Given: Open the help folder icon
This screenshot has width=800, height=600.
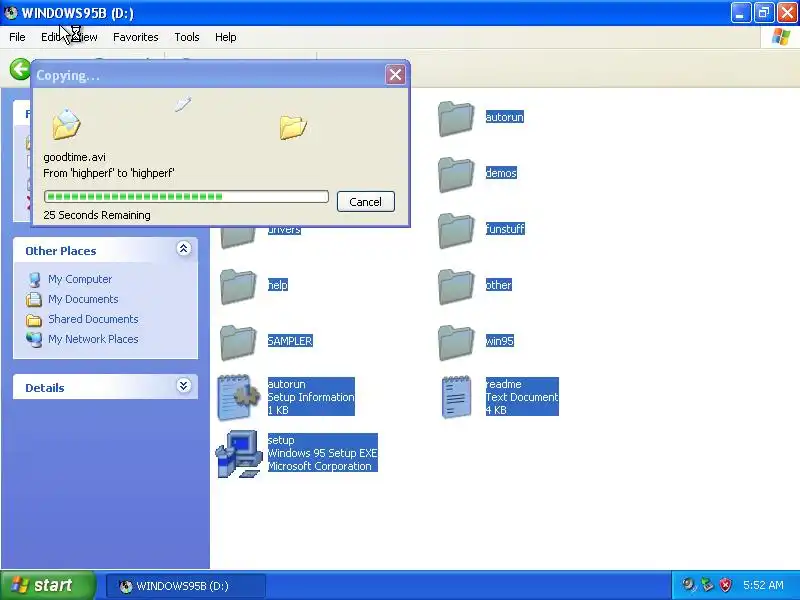Looking at the screenshot, I should click(x=238, y=287).
